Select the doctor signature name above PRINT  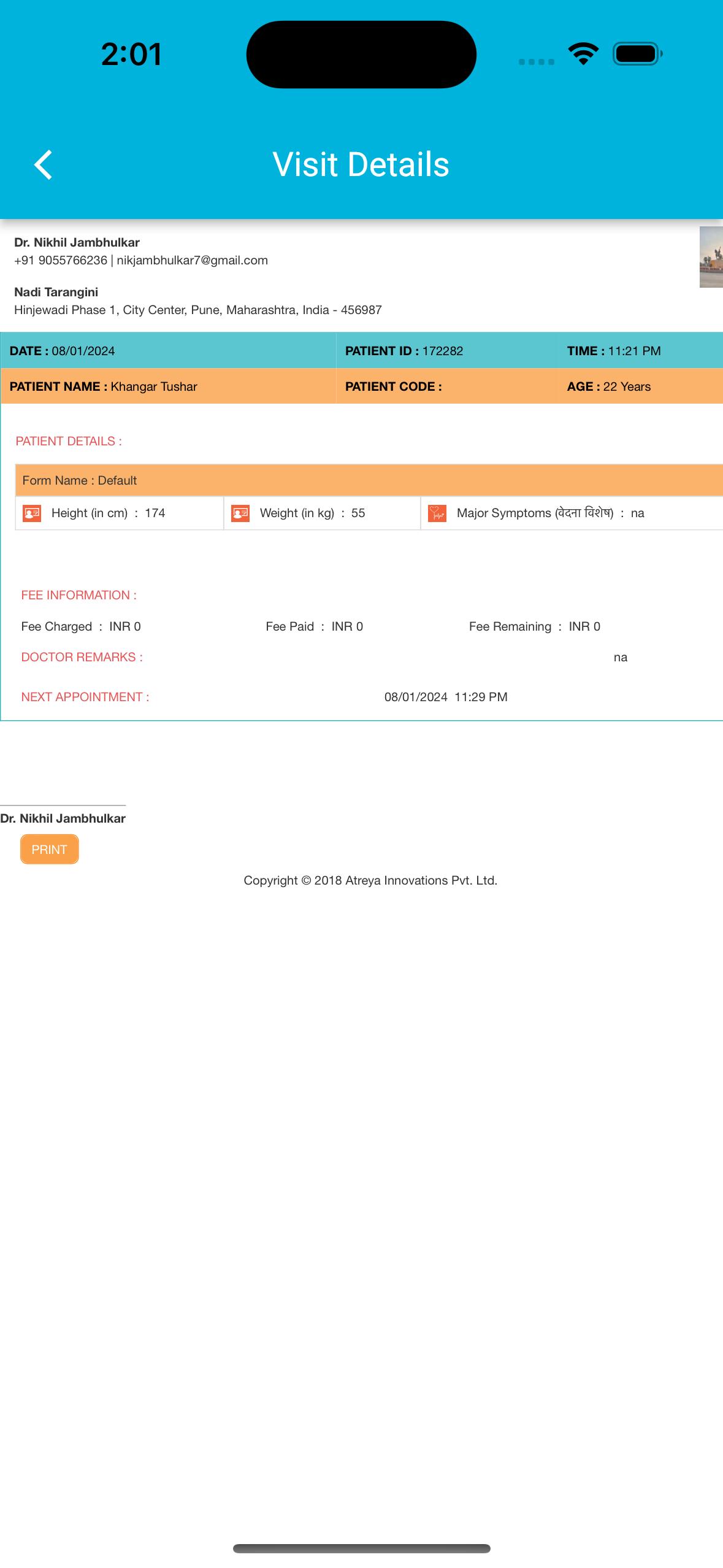pos(63,818)
